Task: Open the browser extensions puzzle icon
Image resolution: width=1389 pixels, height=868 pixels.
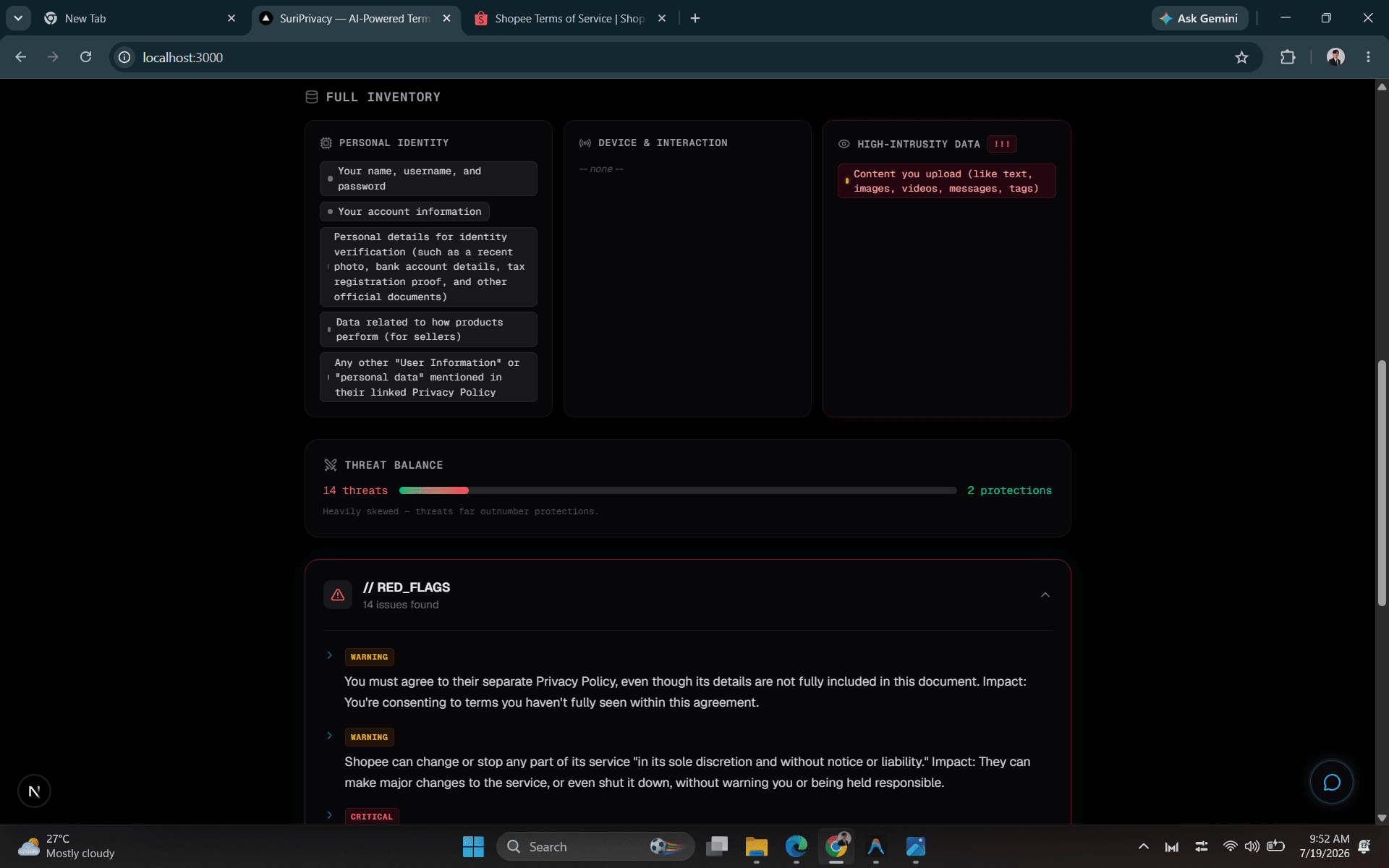Action: 1288,57
